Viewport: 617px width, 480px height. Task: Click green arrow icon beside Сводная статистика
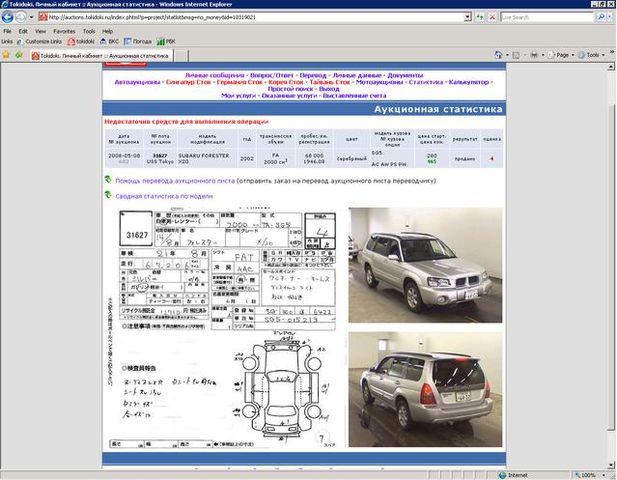(108, 195)
